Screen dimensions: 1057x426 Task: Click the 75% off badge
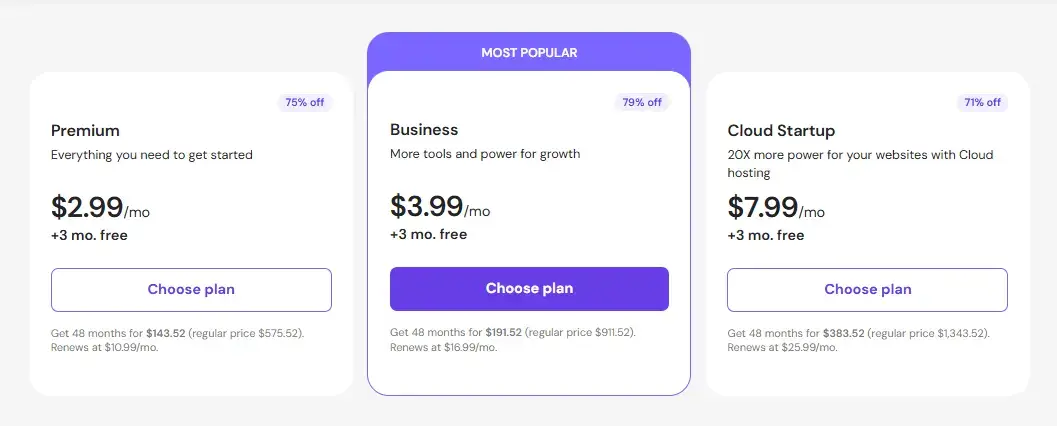[305, 102]
